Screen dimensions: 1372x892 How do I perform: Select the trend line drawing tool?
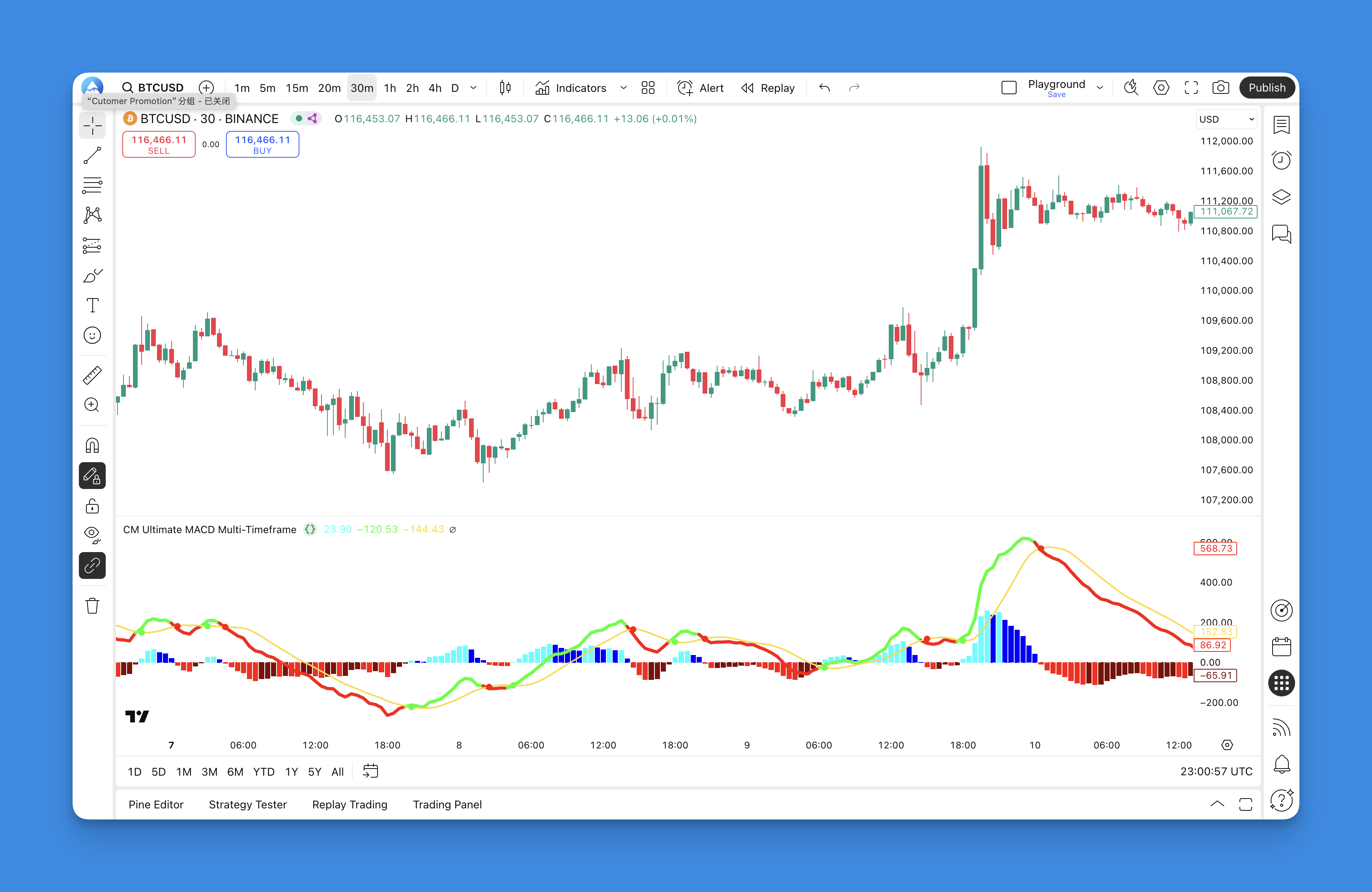[x=92, y=156]
